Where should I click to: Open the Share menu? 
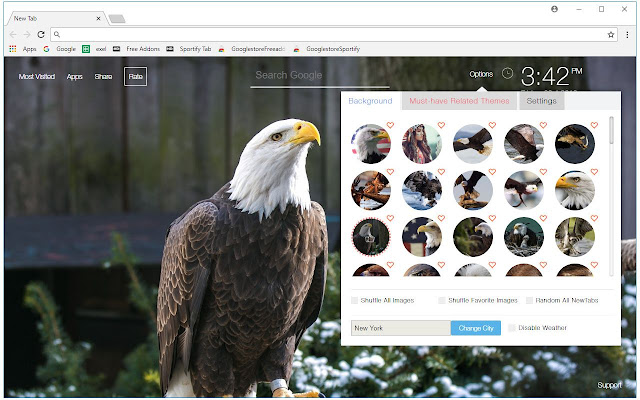point(103,76)
